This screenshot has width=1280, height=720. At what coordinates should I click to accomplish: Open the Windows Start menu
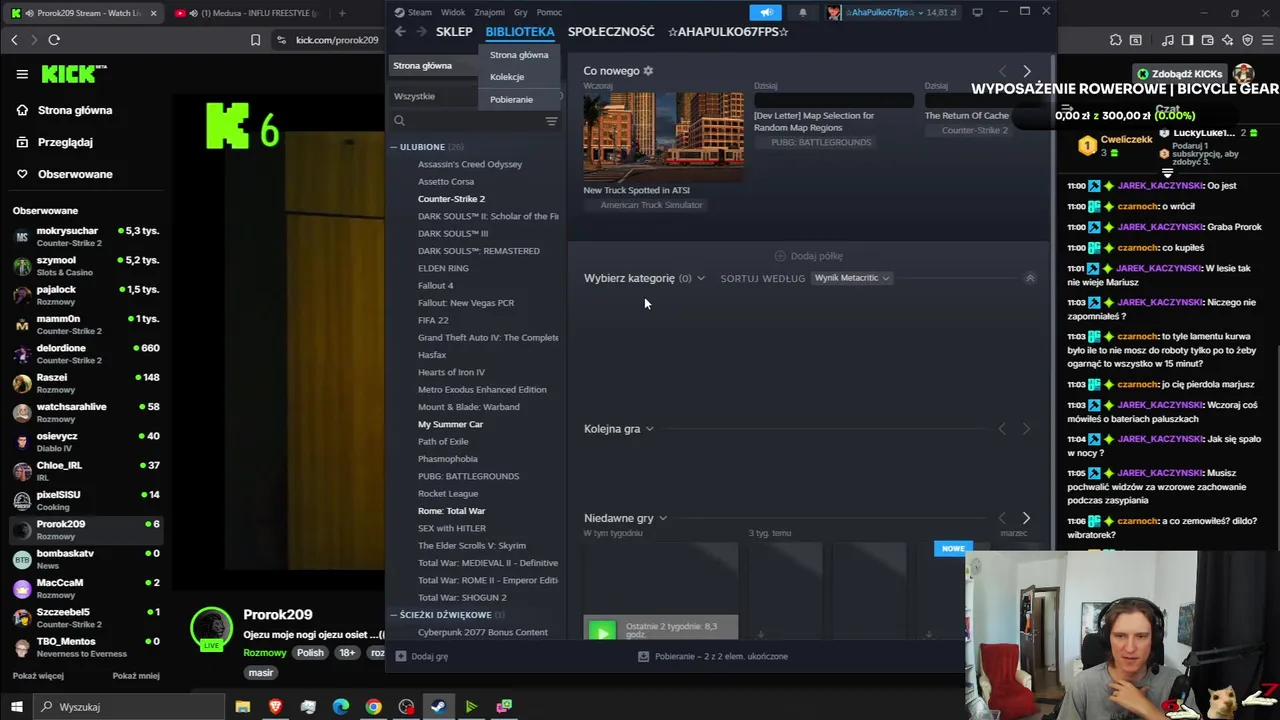[16, 707]
